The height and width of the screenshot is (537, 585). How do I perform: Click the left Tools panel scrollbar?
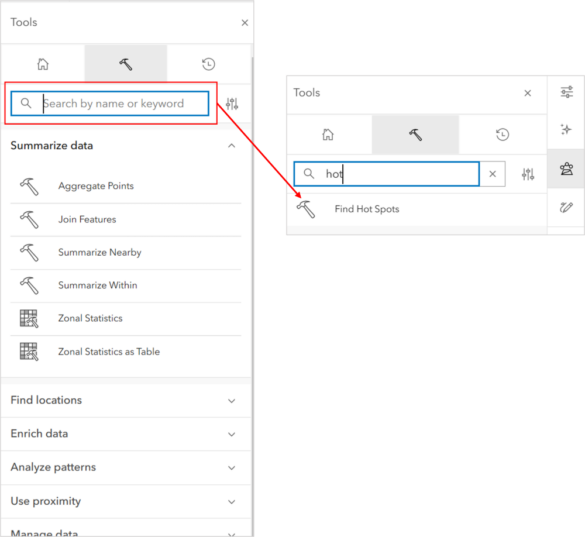(252, 297)
